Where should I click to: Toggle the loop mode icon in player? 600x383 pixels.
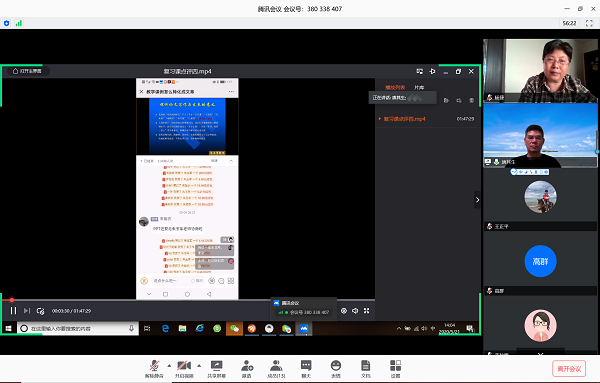[x=41, y=311]
